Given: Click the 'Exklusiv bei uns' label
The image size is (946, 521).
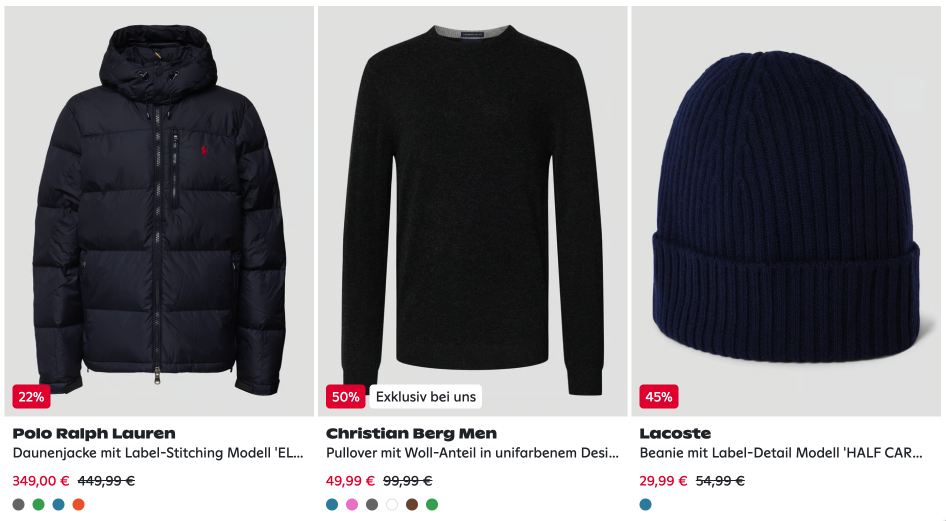Looking at the screenshot, I should point(426,397).
